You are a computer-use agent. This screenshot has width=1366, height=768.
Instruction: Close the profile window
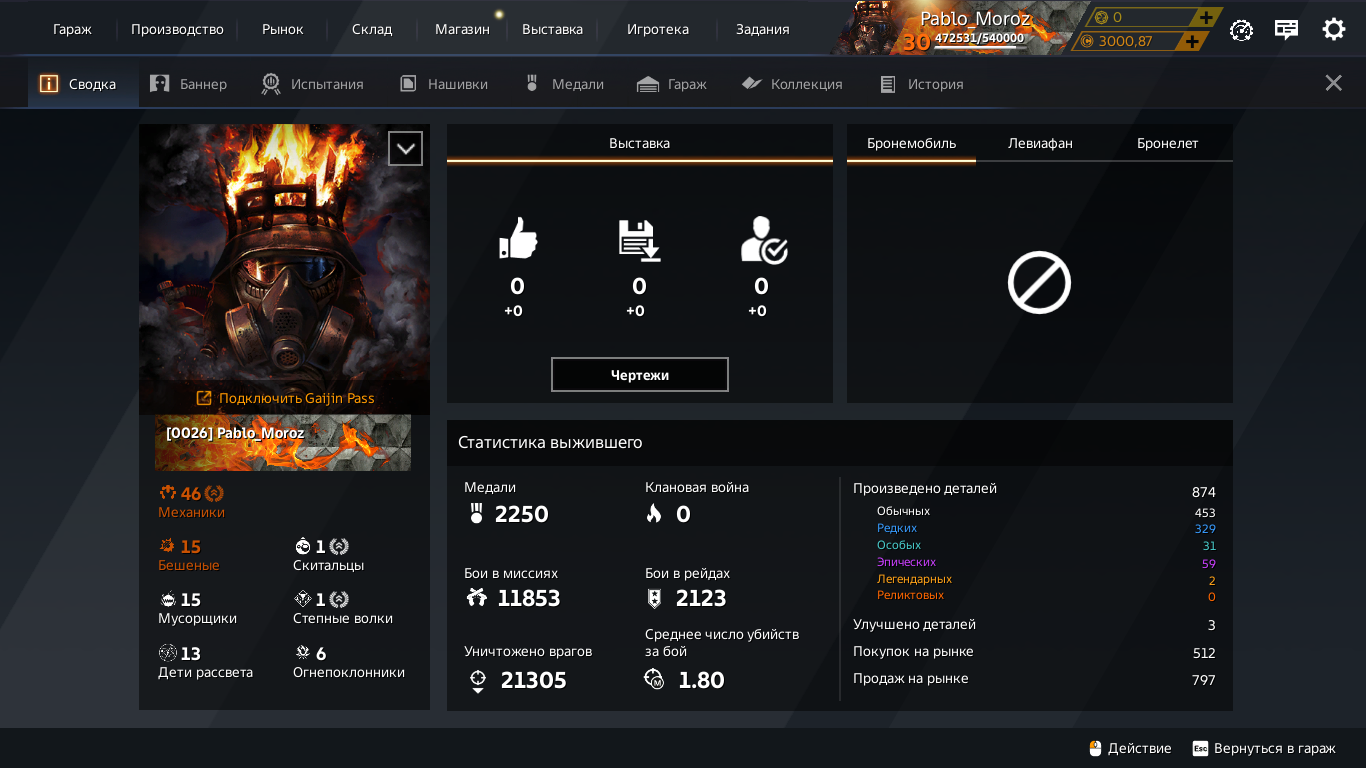1333,83
